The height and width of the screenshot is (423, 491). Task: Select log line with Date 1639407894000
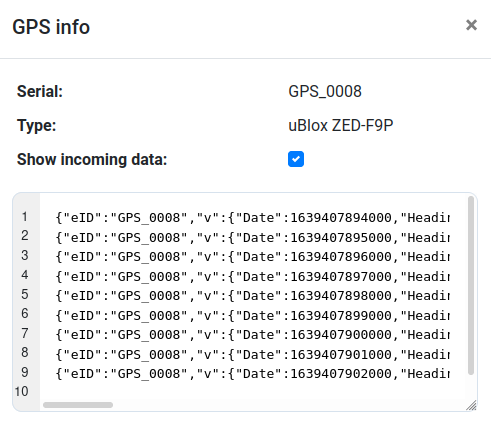(x=252, y=218)
